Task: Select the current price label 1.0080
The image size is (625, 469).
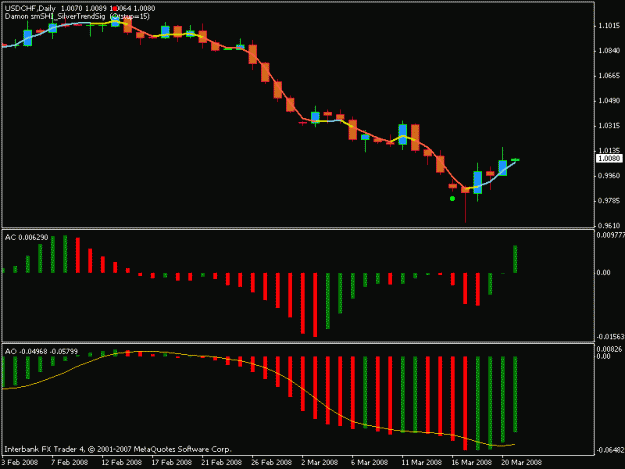Action: pyautogui.click(x=609, y=159)
